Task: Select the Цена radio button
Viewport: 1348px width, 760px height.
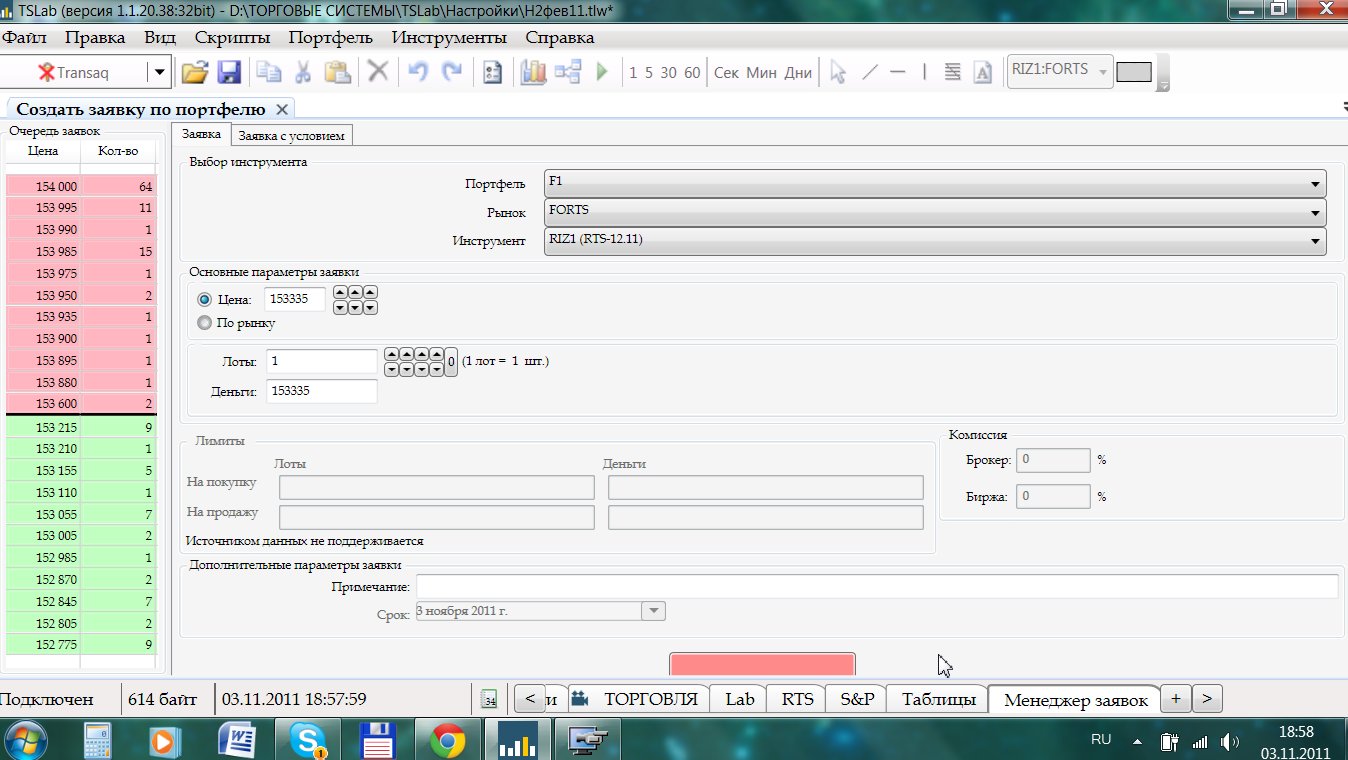Action: [x=205, y=299]
